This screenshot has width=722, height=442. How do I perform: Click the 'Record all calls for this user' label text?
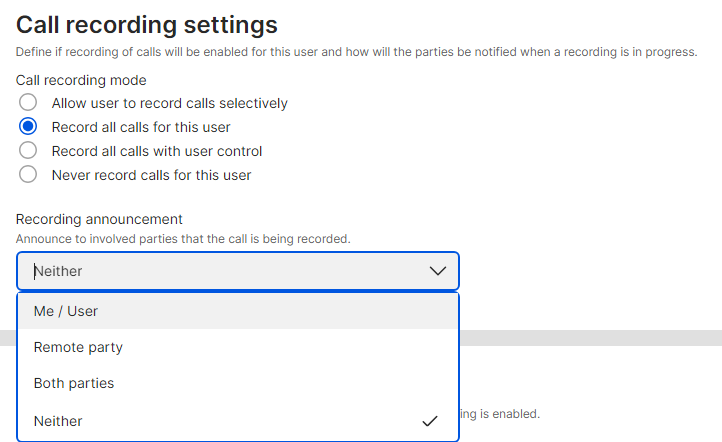(141, 127)
